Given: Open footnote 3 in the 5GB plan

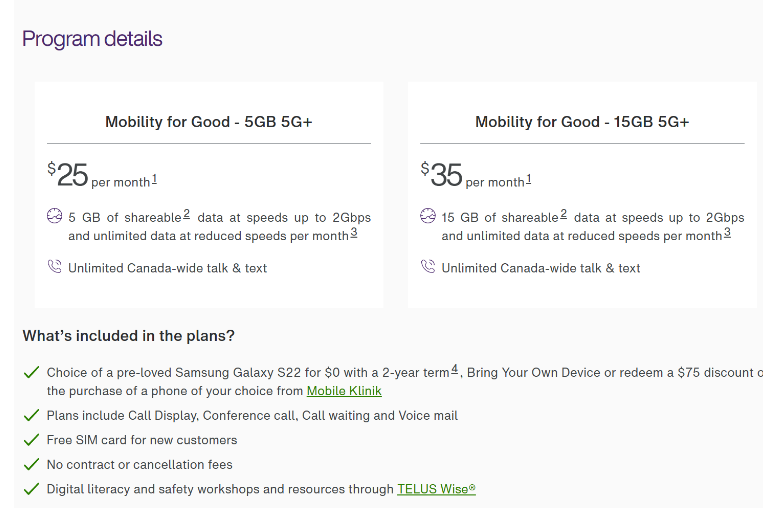Looking at the screenshot, I should pos(354,233).
